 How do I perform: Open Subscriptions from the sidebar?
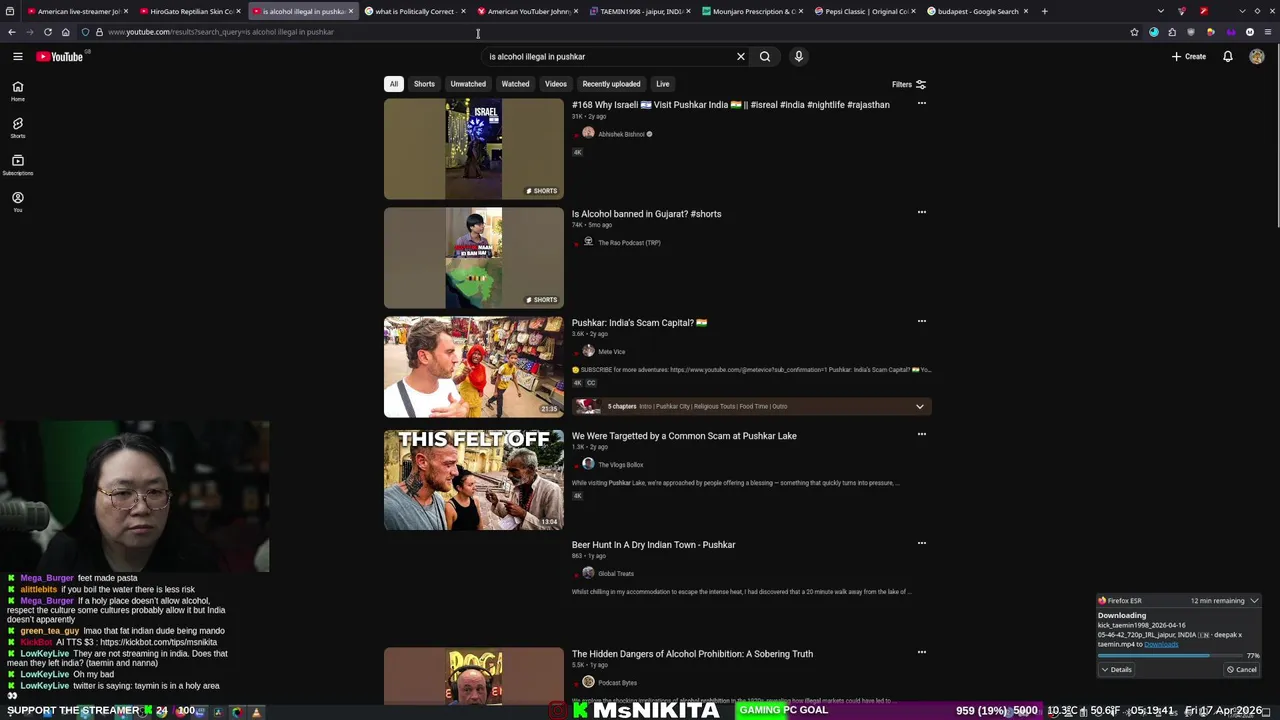coord(17,165)
